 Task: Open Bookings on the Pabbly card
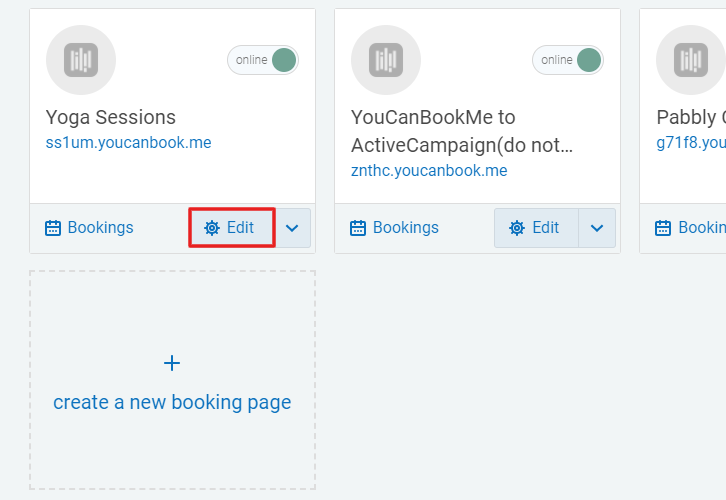point(690,228)
